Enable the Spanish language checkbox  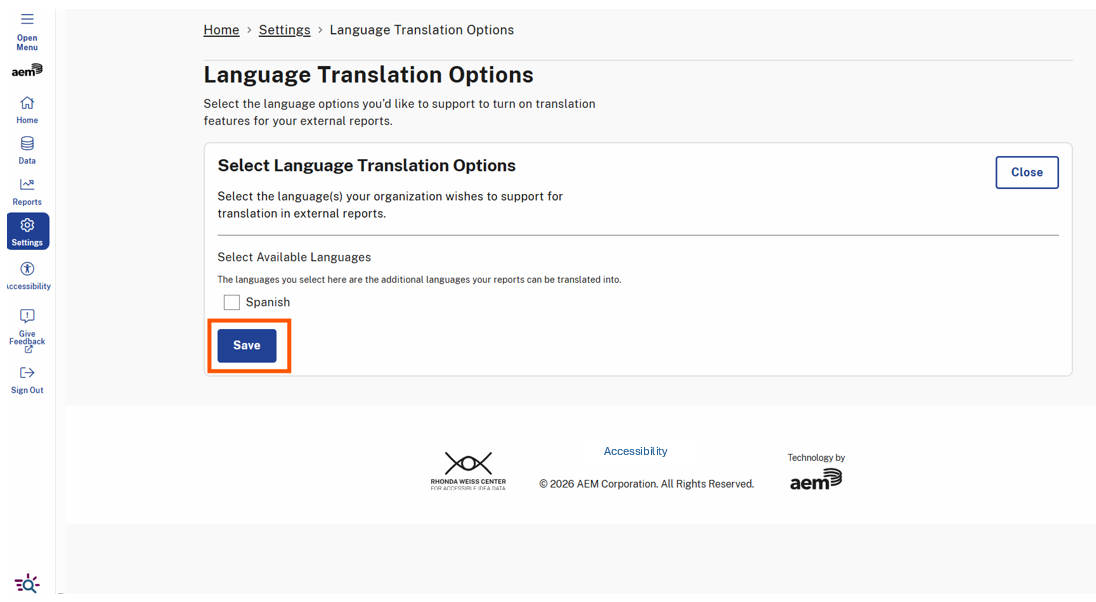click(x=232, y=301)
